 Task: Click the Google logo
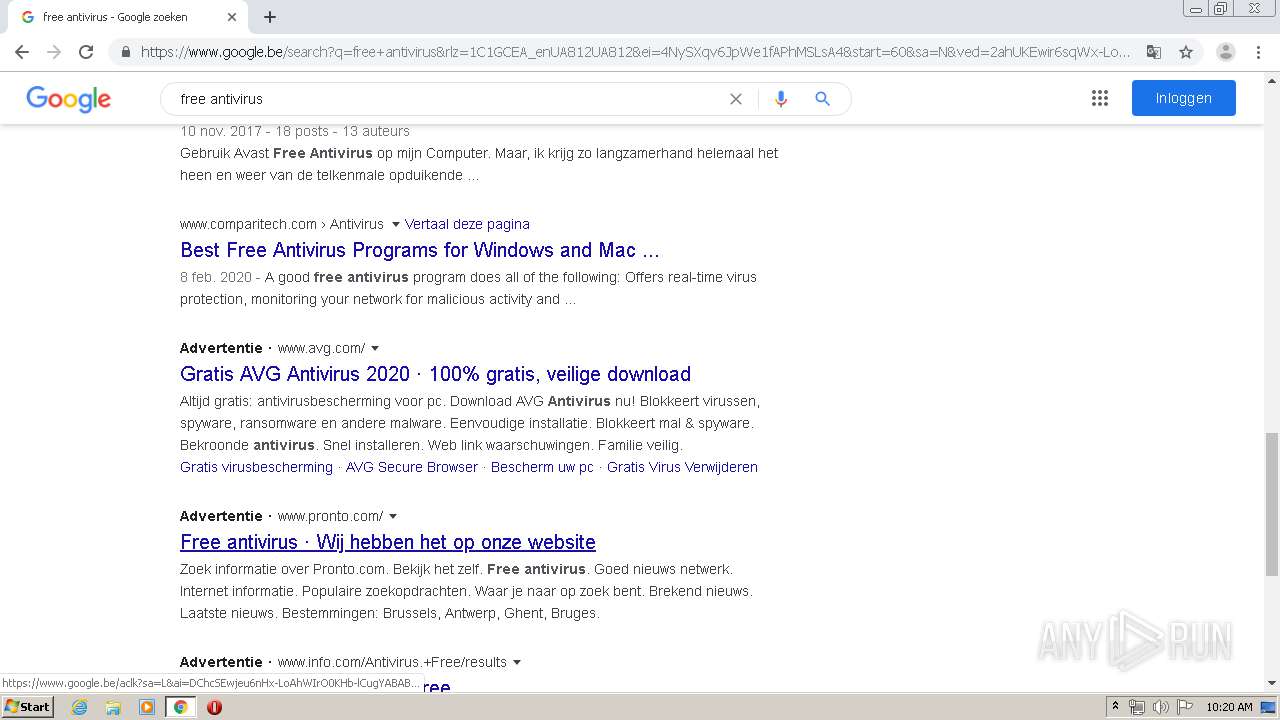68,98
